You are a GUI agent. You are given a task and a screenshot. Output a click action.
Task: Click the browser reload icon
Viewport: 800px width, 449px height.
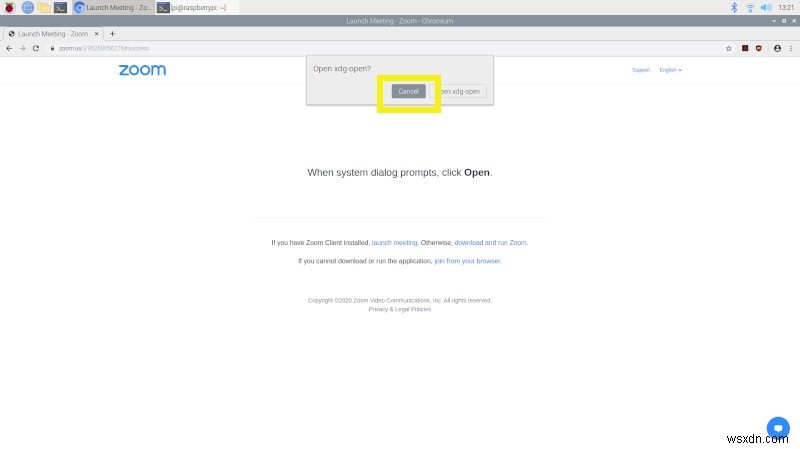point(36,47)
